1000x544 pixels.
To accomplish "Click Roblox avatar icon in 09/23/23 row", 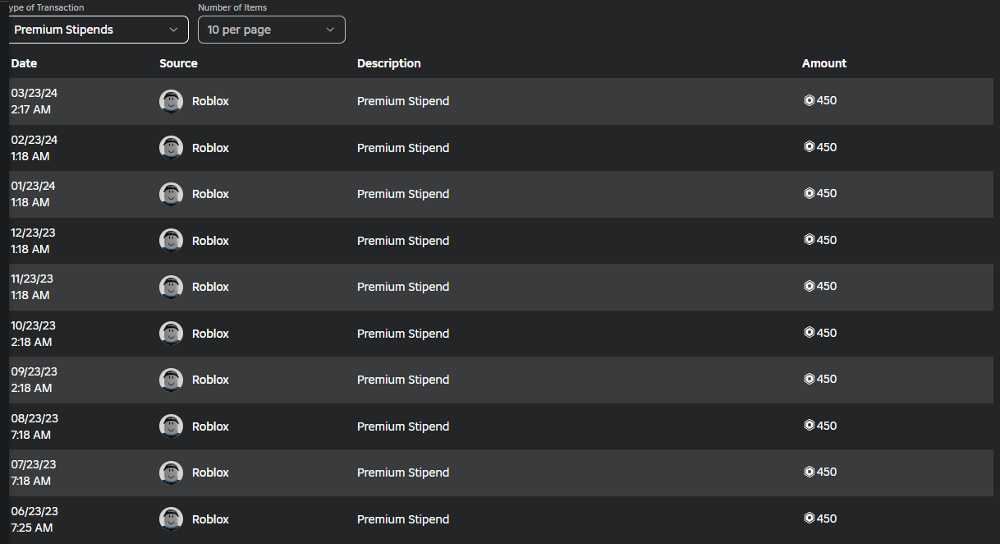I will tap(171, 379).
